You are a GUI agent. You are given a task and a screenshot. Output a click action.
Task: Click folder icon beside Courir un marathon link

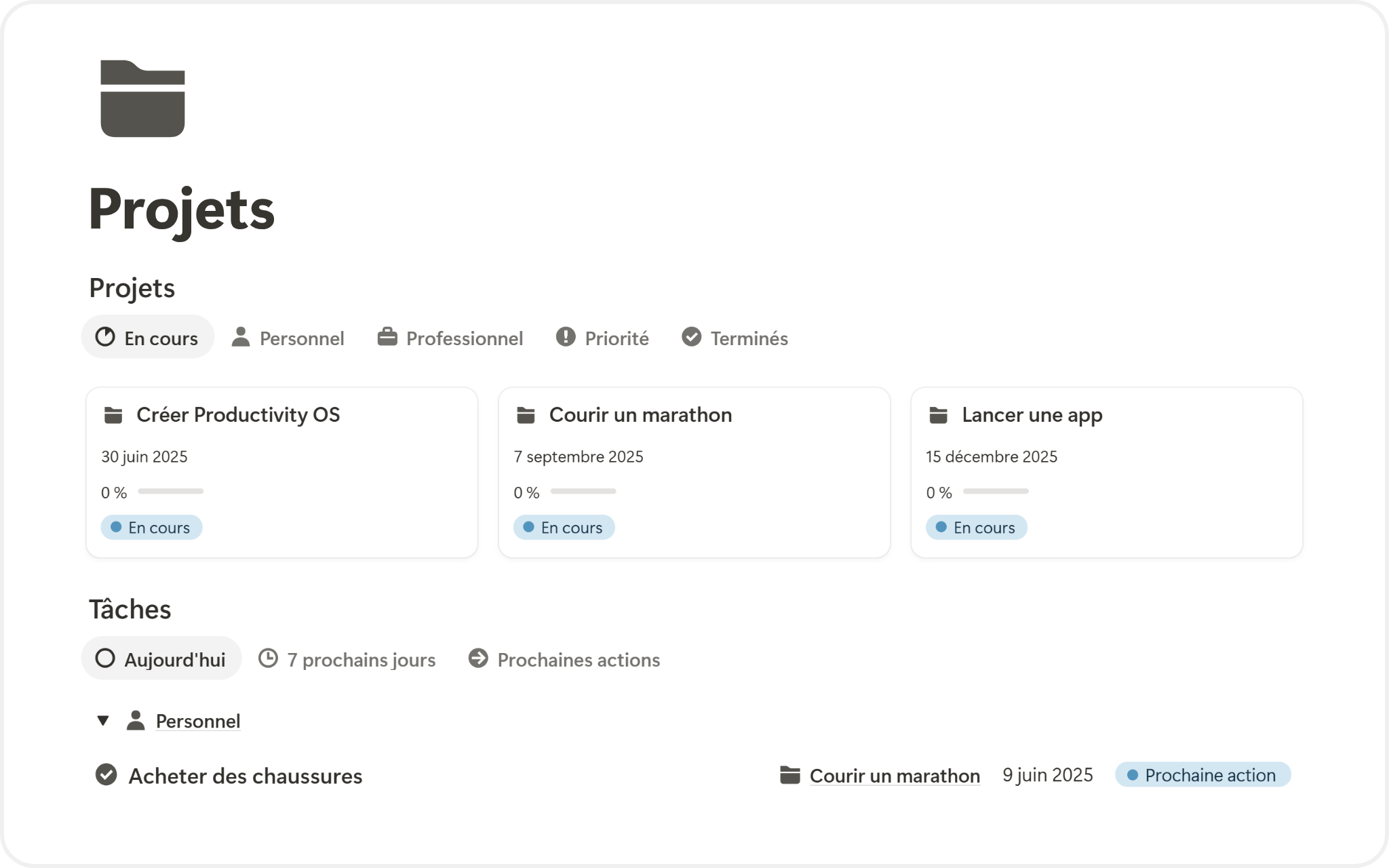[x=789, y=775]
